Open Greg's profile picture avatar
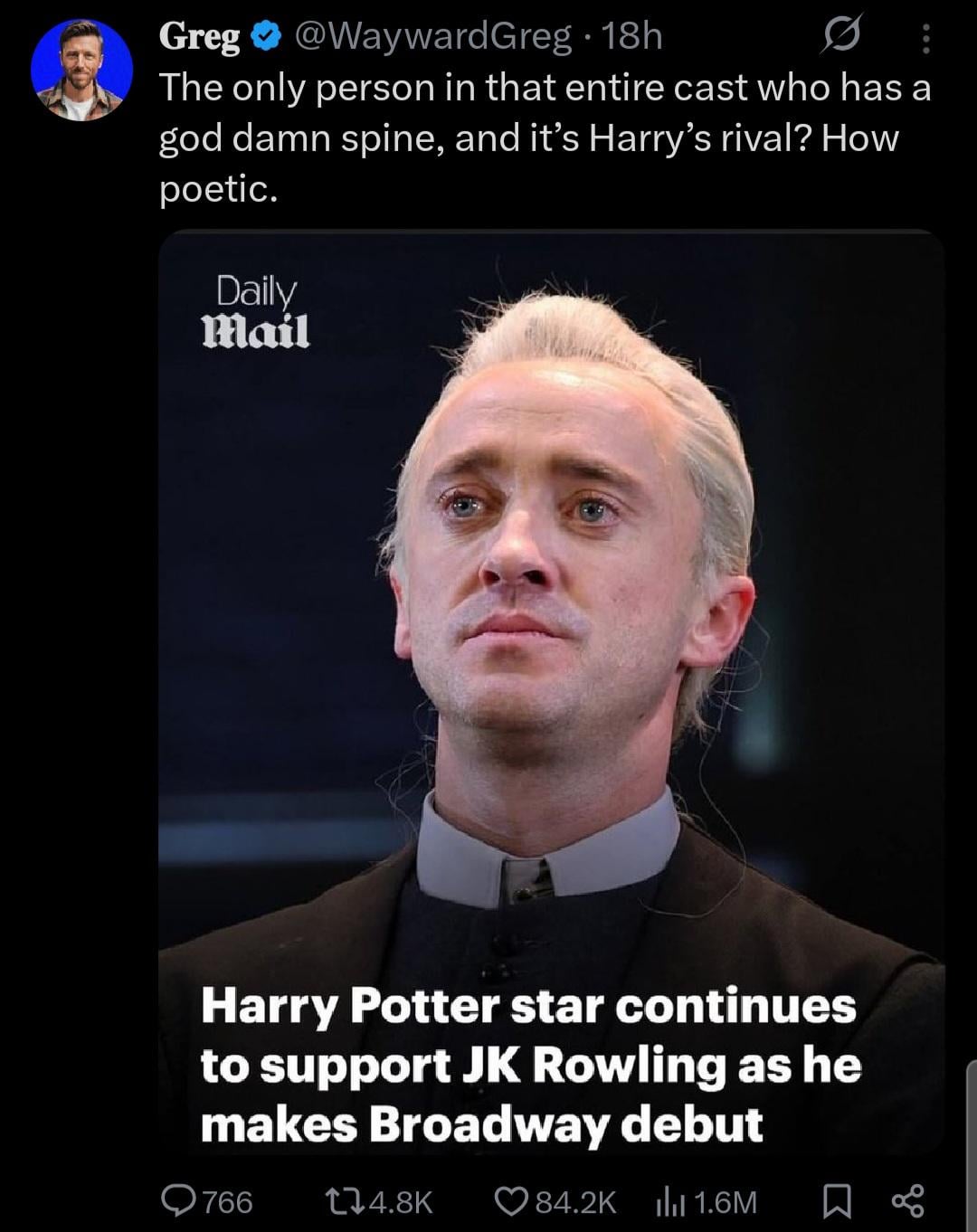Screen dimensions: 977x1232 (x=81, y=70)
